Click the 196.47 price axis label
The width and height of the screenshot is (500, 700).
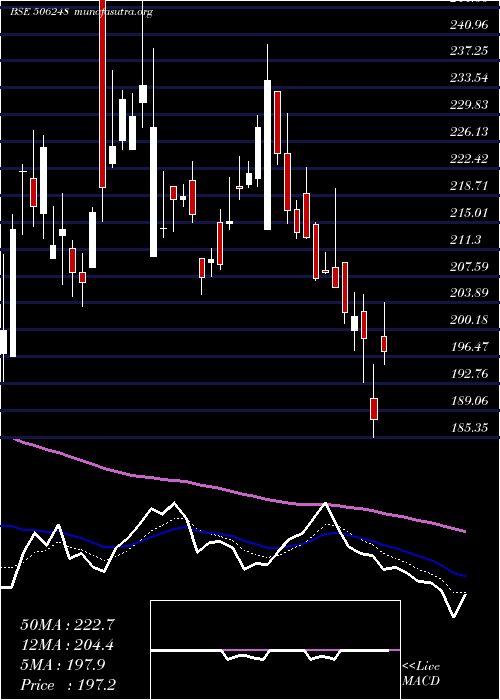tap(469, 346)
